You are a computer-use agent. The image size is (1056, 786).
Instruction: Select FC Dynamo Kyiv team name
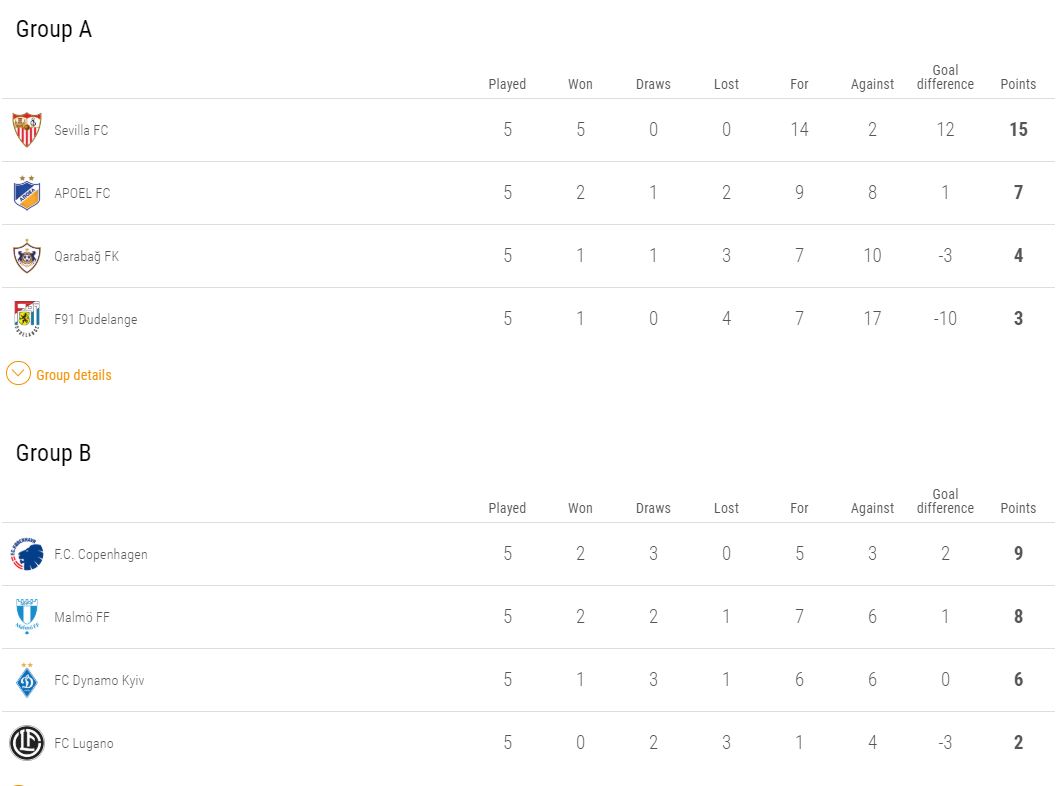(x=99, y=680)
